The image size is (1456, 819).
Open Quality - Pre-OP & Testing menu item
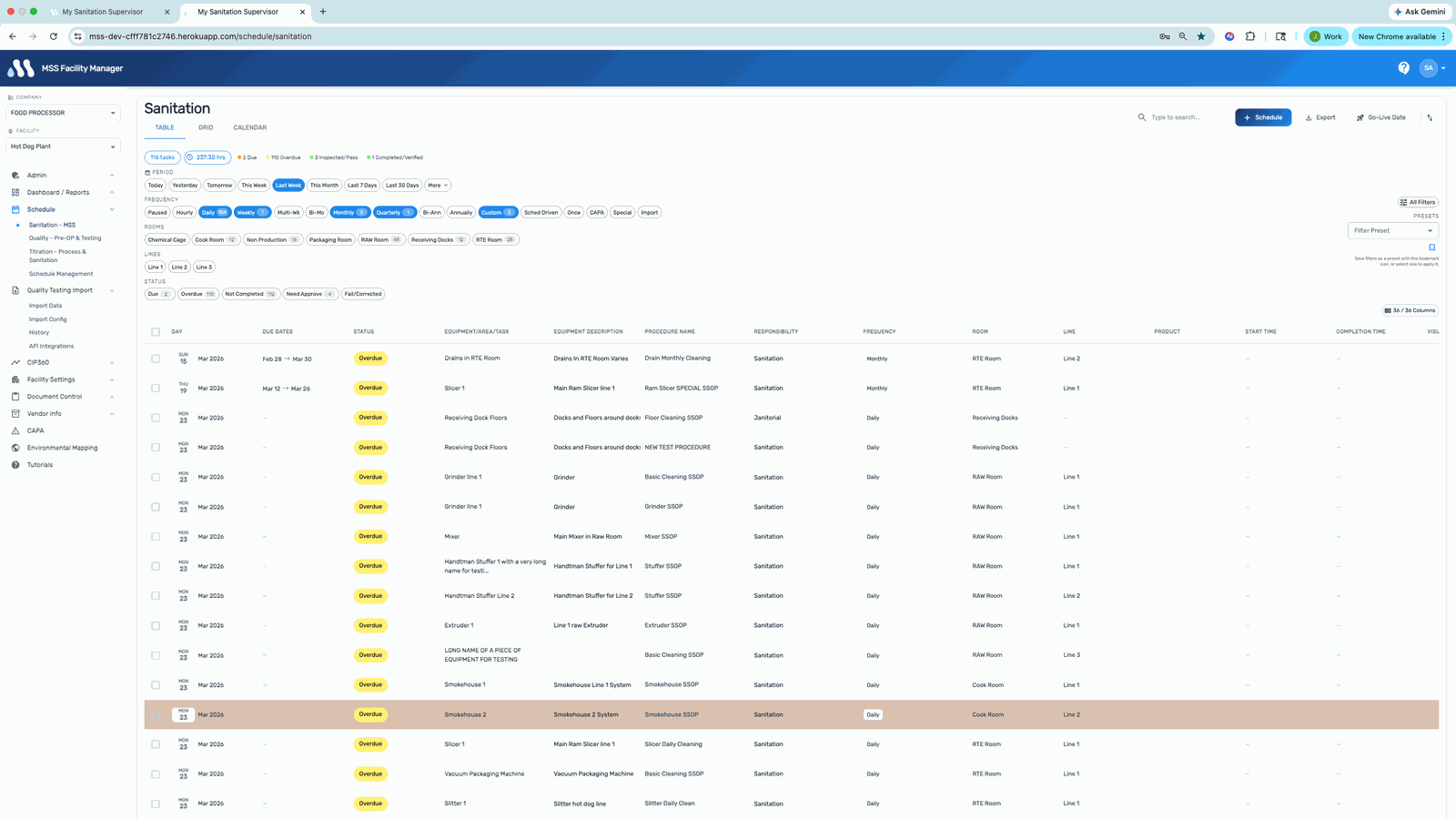[65, 238]
